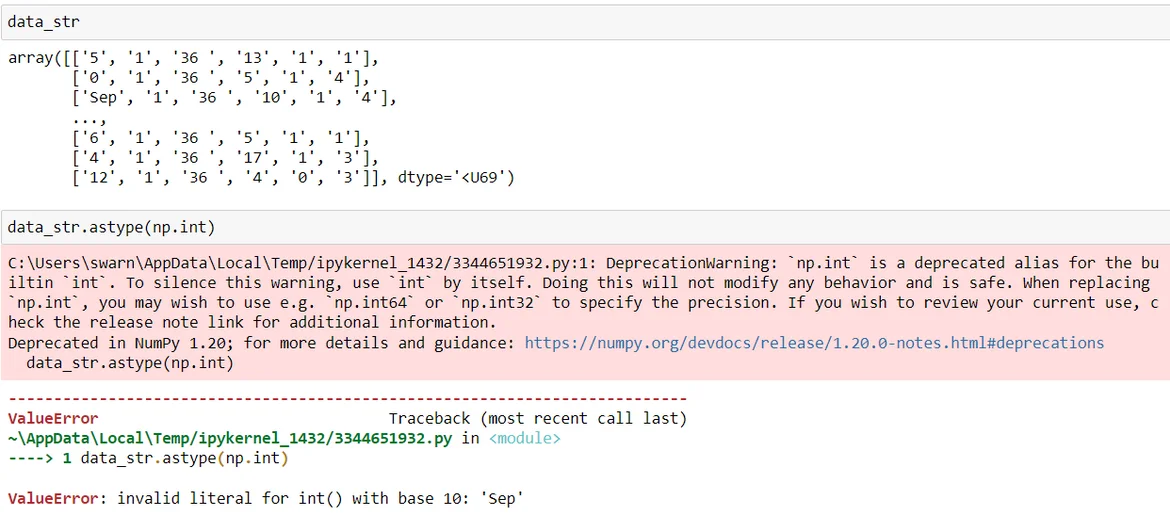The width and height of the screenshot is (1170, 528).
Task: Click 'Traceback (most recent call last)' text
Action: (537, 418)
